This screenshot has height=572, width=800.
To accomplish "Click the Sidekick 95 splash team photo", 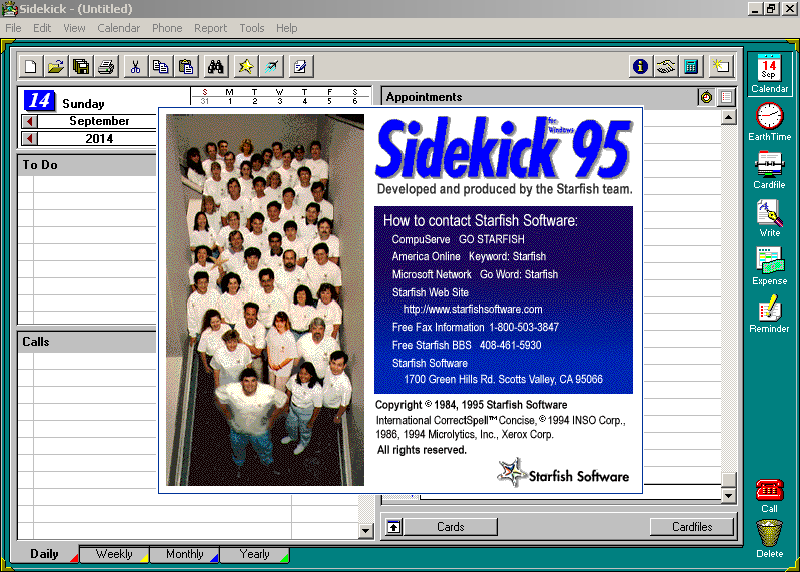I will (x=265, y=300).
